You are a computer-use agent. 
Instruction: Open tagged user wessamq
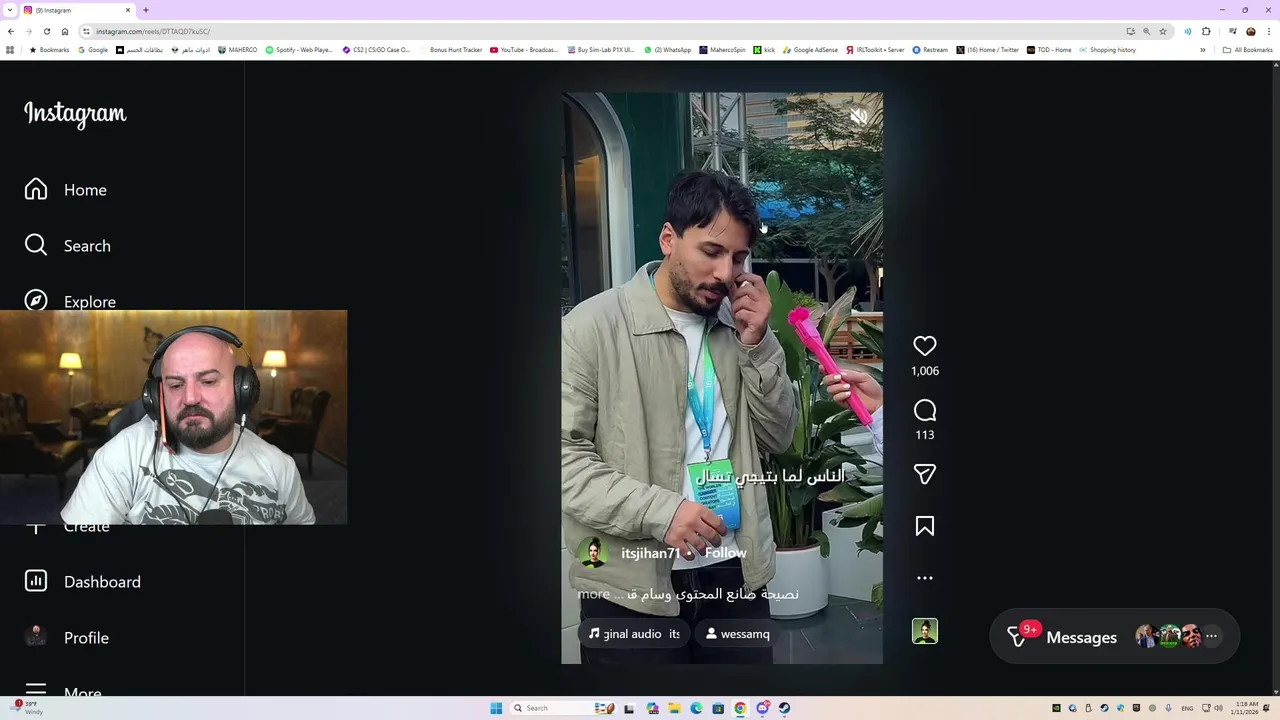(x=738, y=634)
